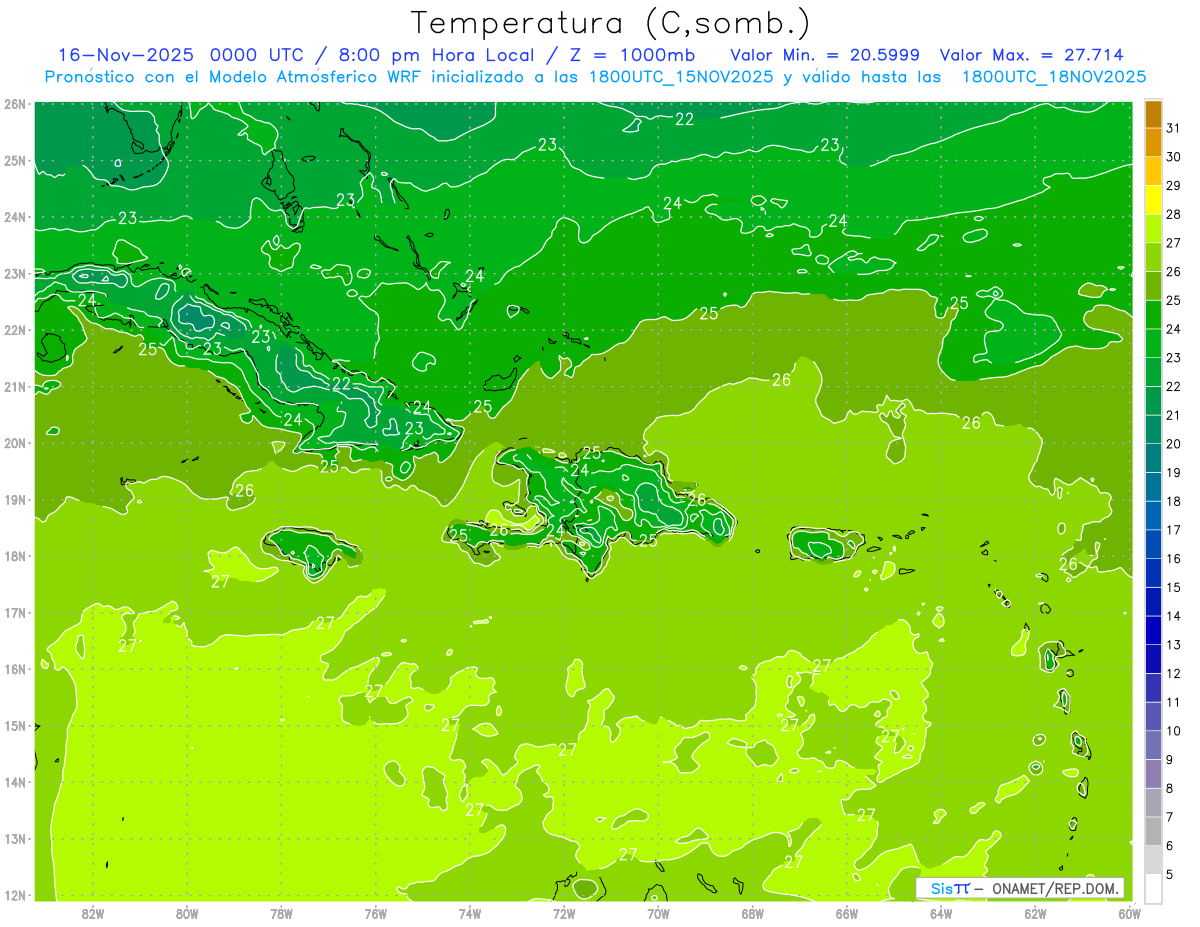1200x927 pixels.
Task: Click the gray colorbar swatch between 6 and 7
Action: pos(1153,832)
